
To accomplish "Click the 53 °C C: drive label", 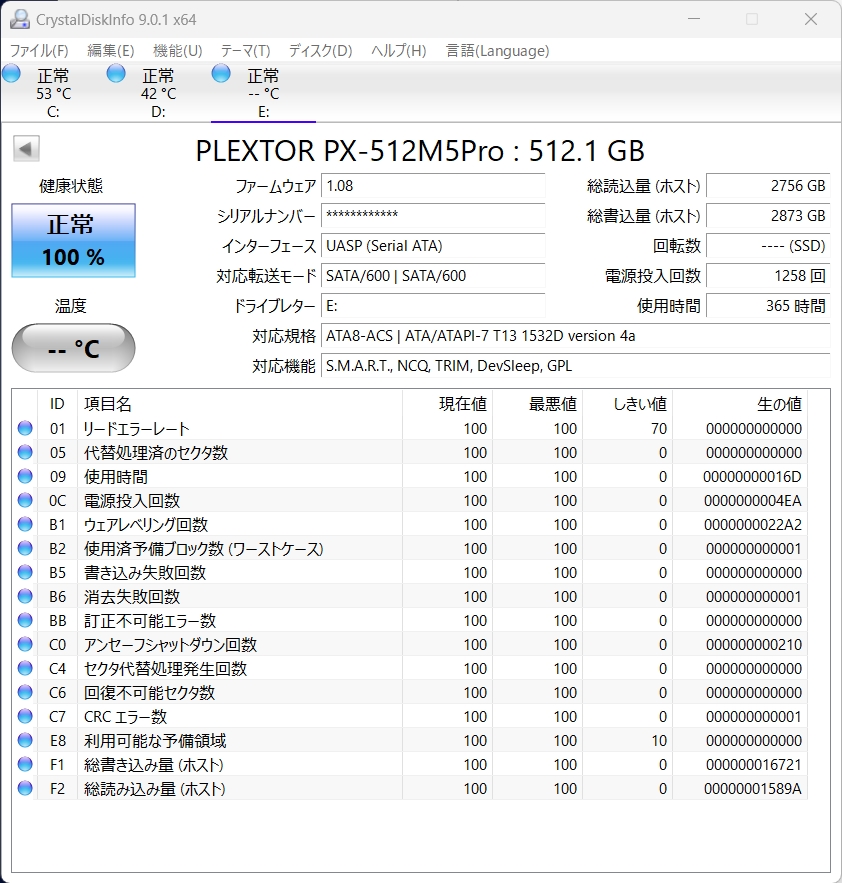I will click(x=54, y=93).
